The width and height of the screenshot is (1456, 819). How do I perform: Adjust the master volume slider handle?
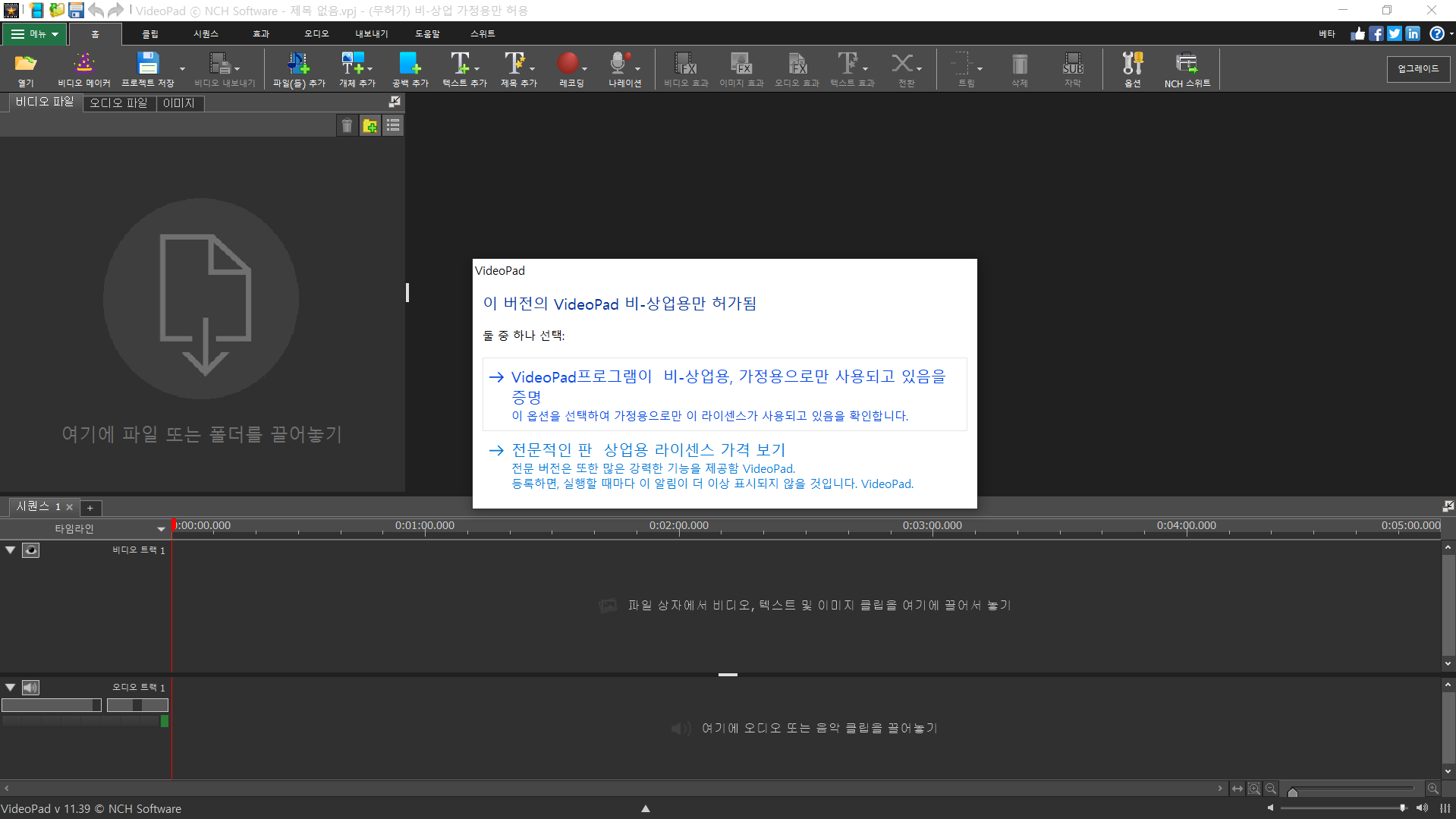(1403, 808)
